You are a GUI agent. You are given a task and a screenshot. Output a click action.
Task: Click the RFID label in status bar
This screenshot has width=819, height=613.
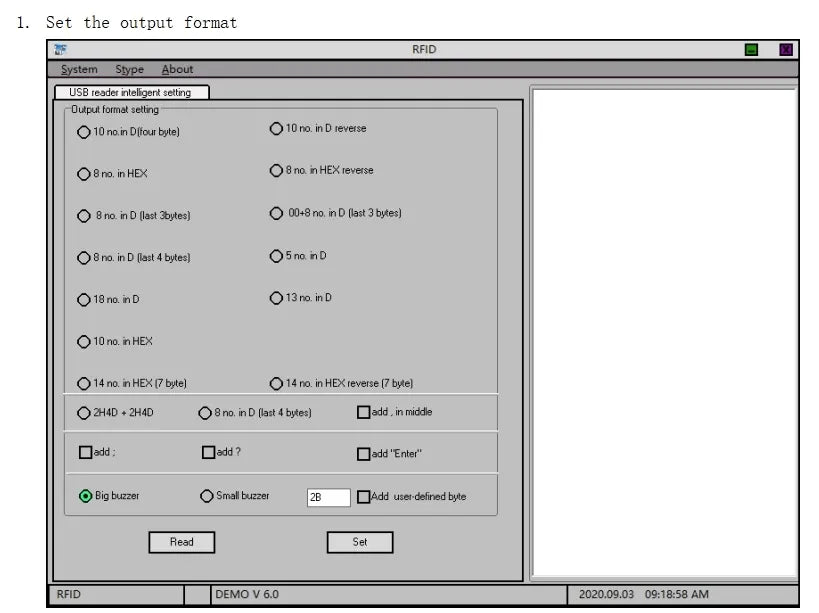[69, 595]
